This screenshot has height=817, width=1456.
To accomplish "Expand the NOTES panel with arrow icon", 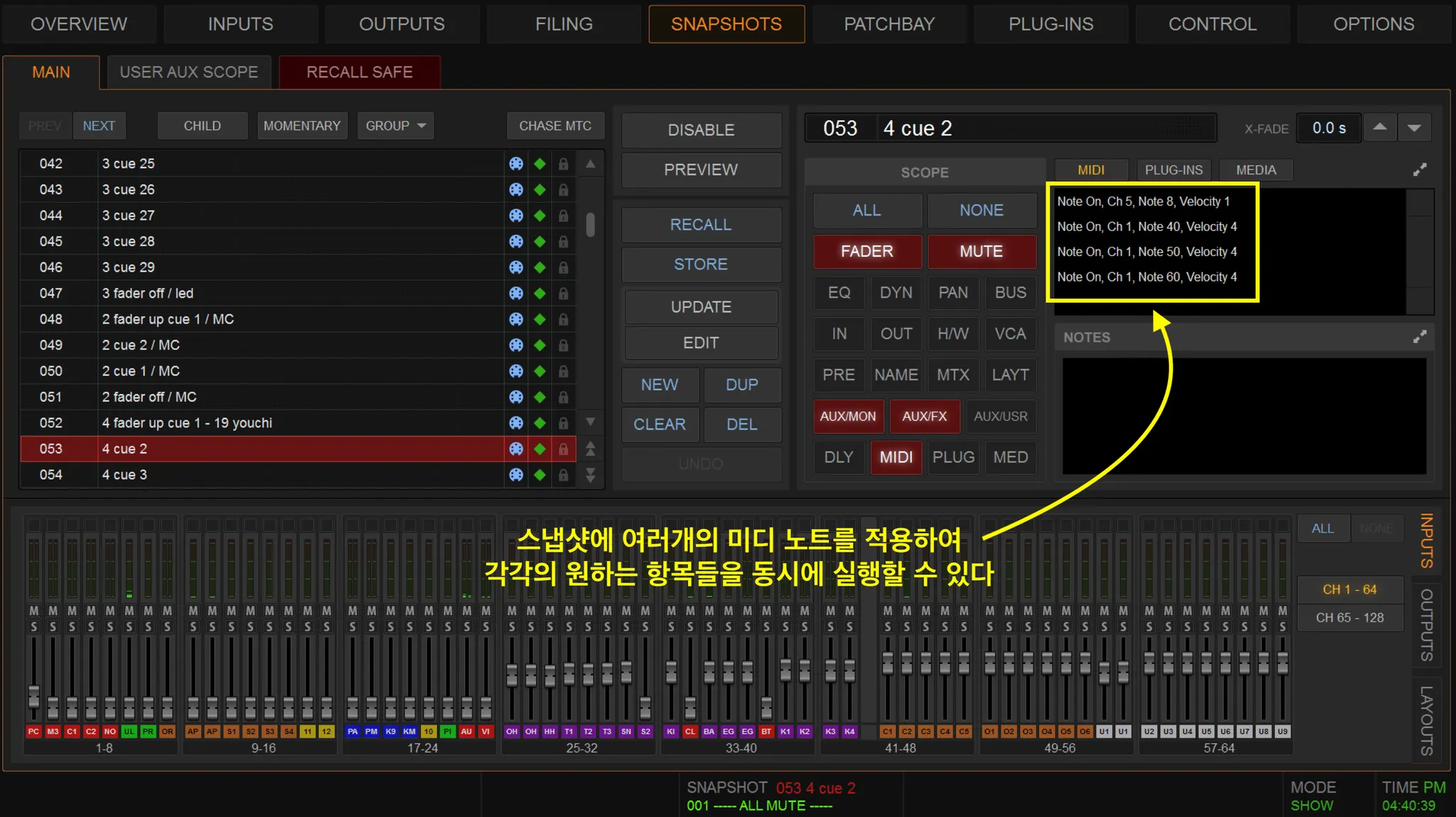I will pos(1419,337).
